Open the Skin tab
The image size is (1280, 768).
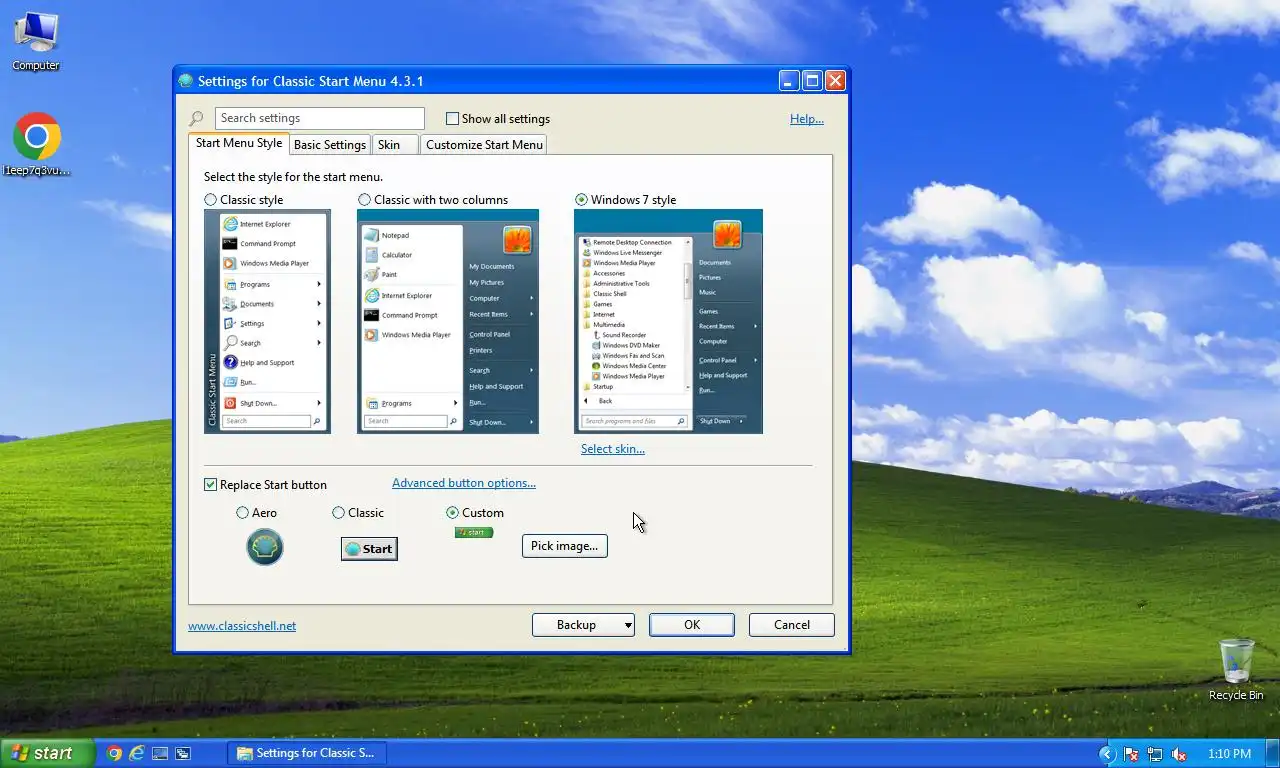395,145
